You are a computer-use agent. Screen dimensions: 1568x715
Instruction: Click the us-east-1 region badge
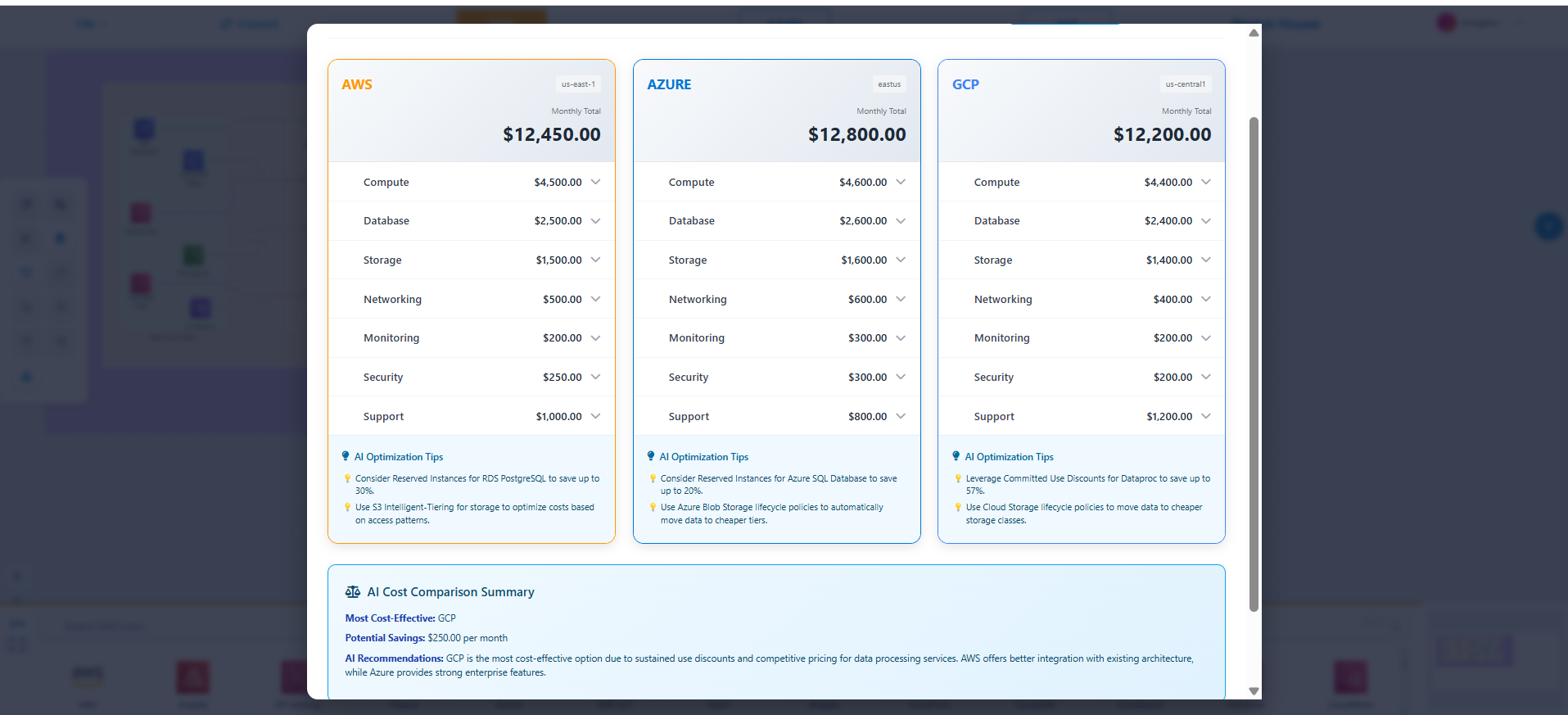pyautogui.click(x=578, y=84)
